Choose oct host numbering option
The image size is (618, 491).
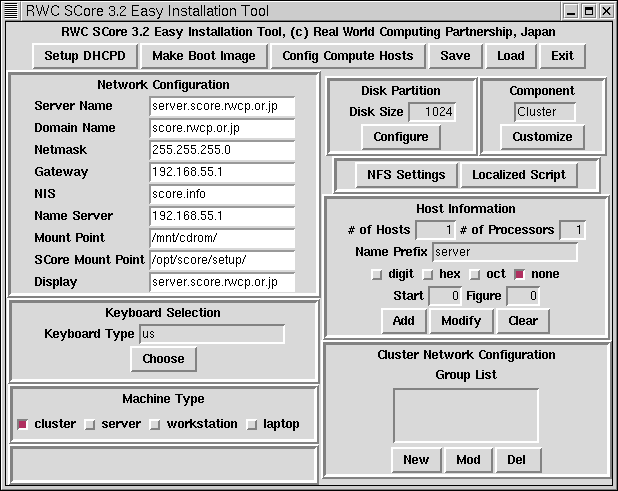pyautogui.click(x=475, y=274)
